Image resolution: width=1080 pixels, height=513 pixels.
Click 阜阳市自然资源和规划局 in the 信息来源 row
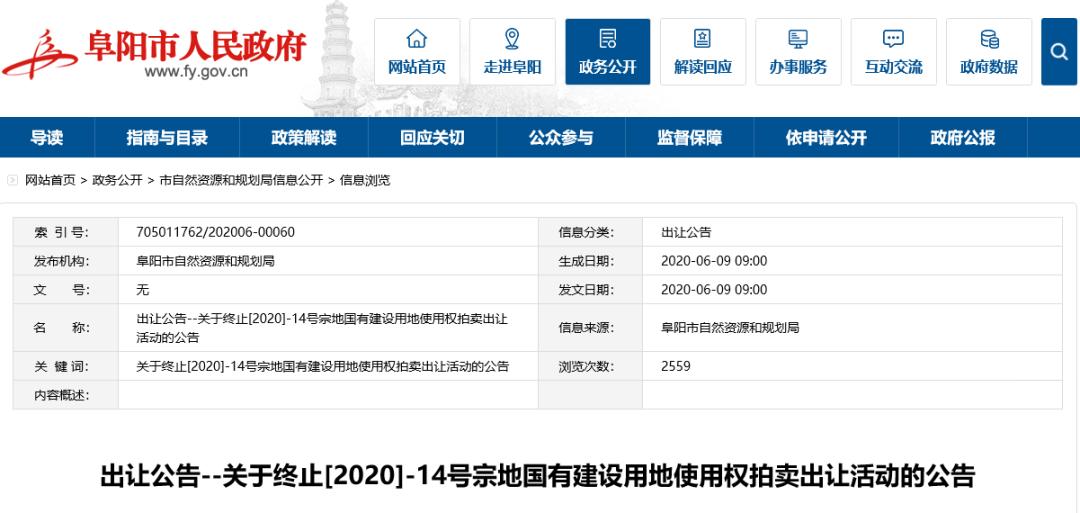click(729, 328)
